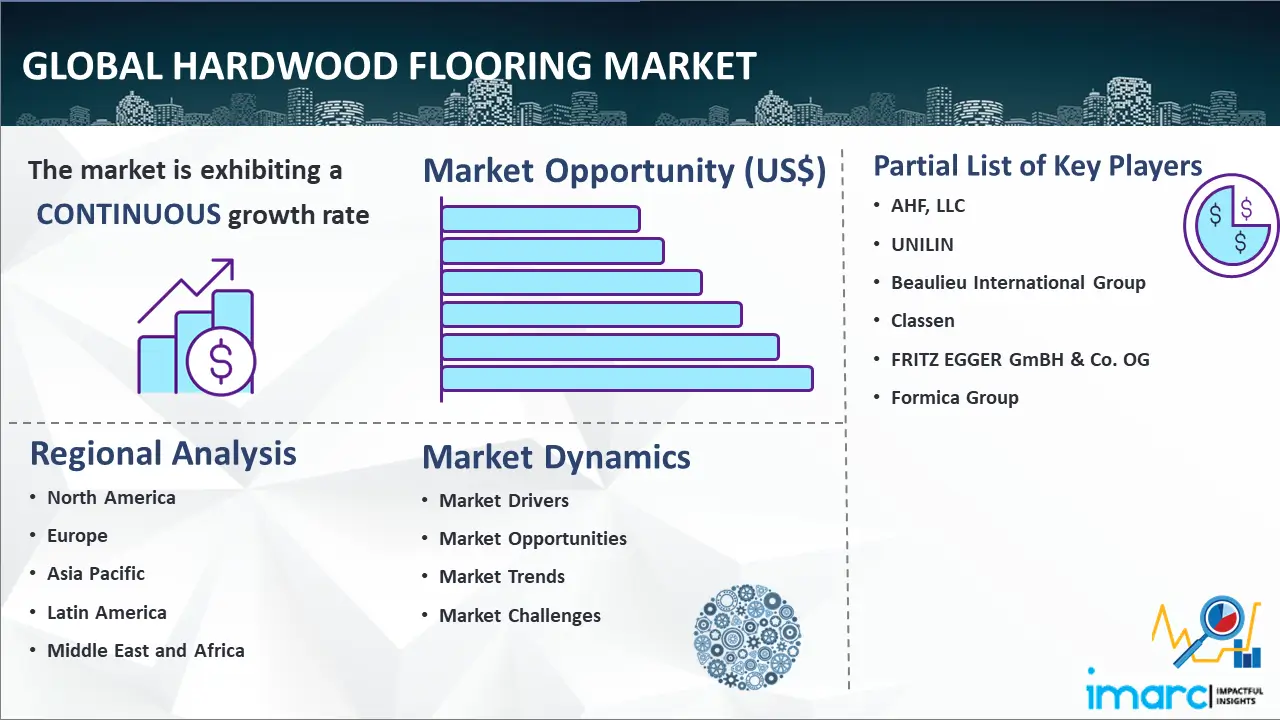Click the Market Opportunity (US$) heading
This screenshot has width=1280, height=720.
pyautogui.click(x=624, y=171)
